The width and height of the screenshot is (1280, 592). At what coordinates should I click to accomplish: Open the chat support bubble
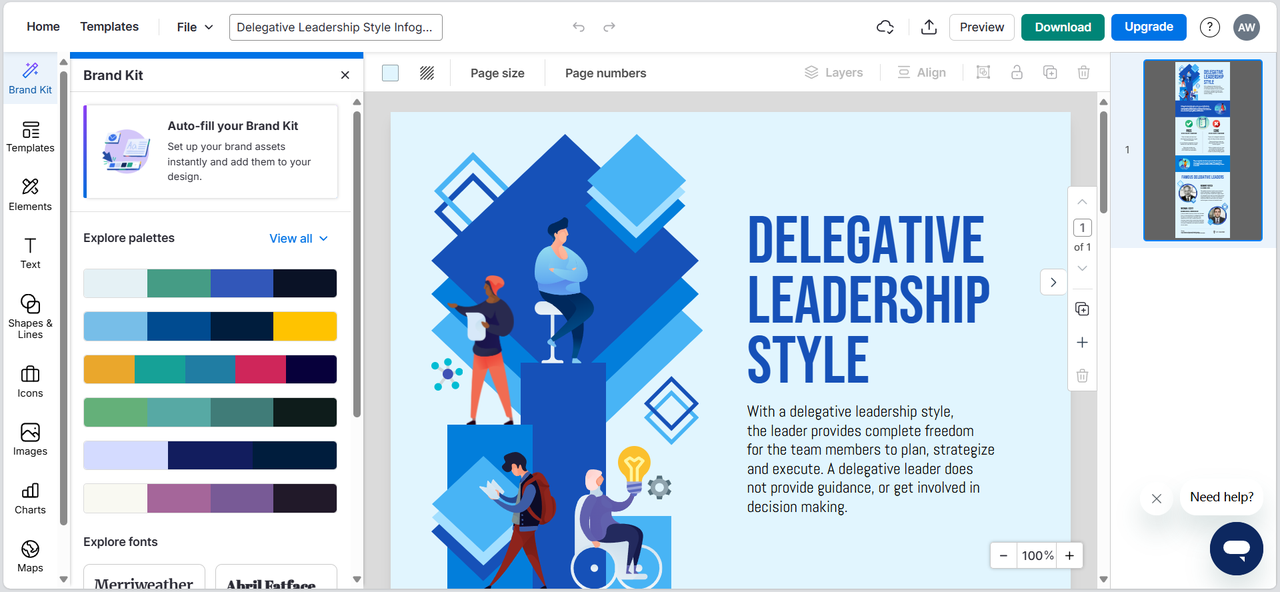[x=1237, y=548]
